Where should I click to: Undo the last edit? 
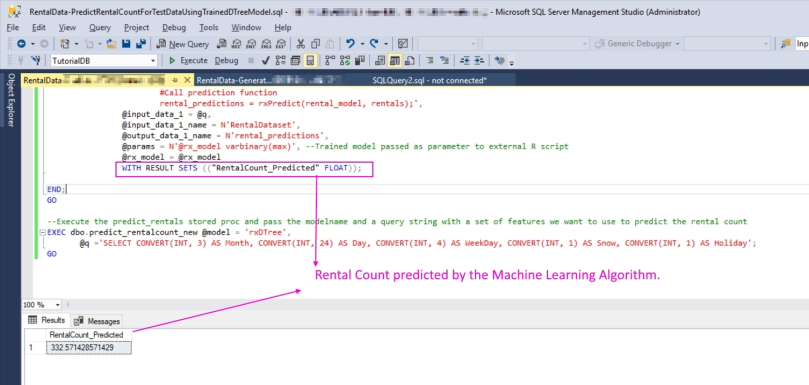coord(350,44)
